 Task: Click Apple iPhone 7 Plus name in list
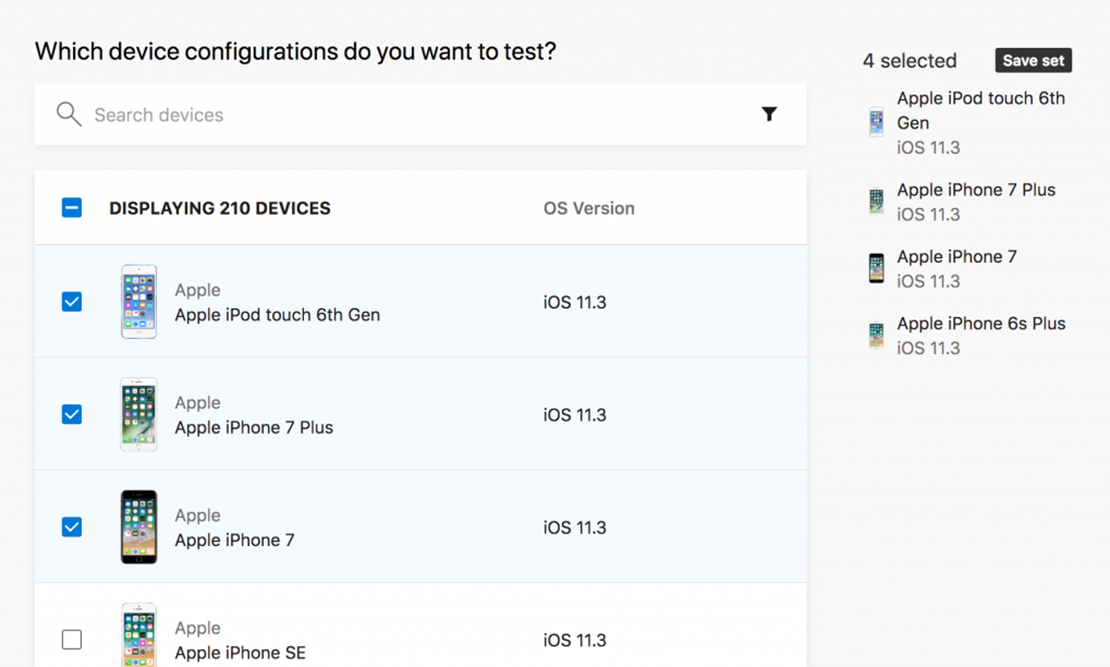pyautogui.click(x=254, y=428)
